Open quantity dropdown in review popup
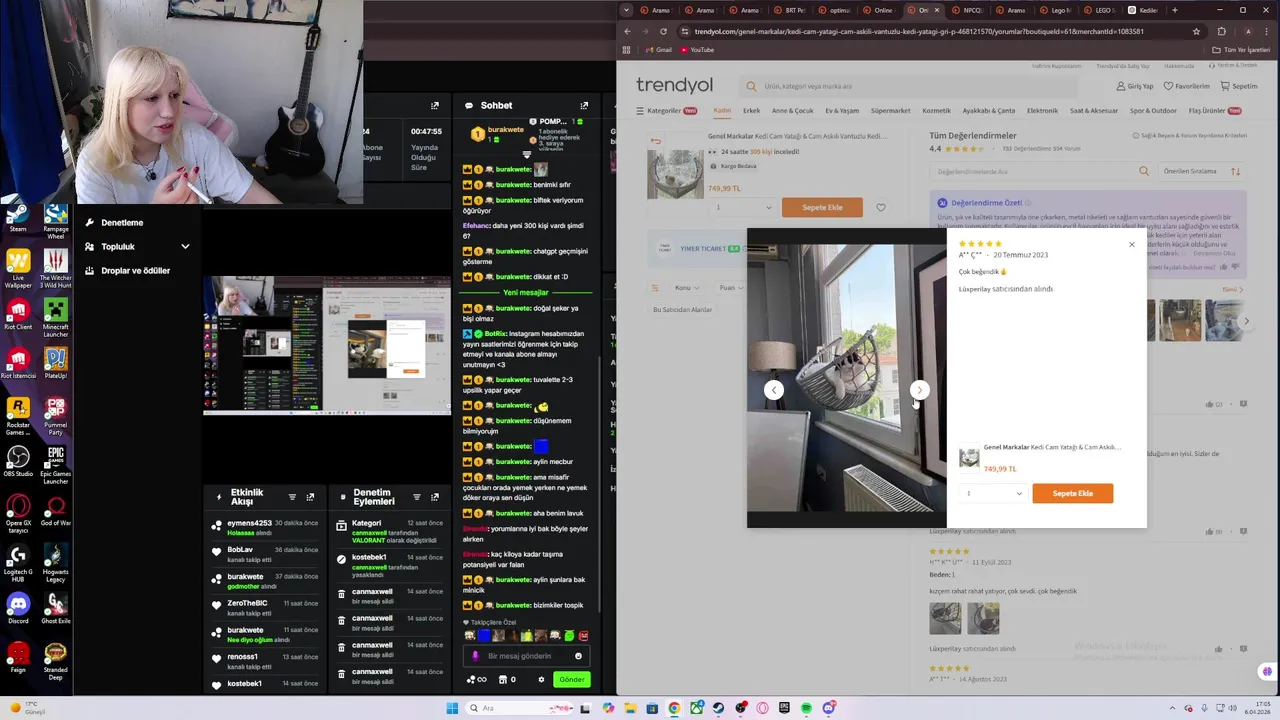 pyautogui.click(x=994, y=493)
